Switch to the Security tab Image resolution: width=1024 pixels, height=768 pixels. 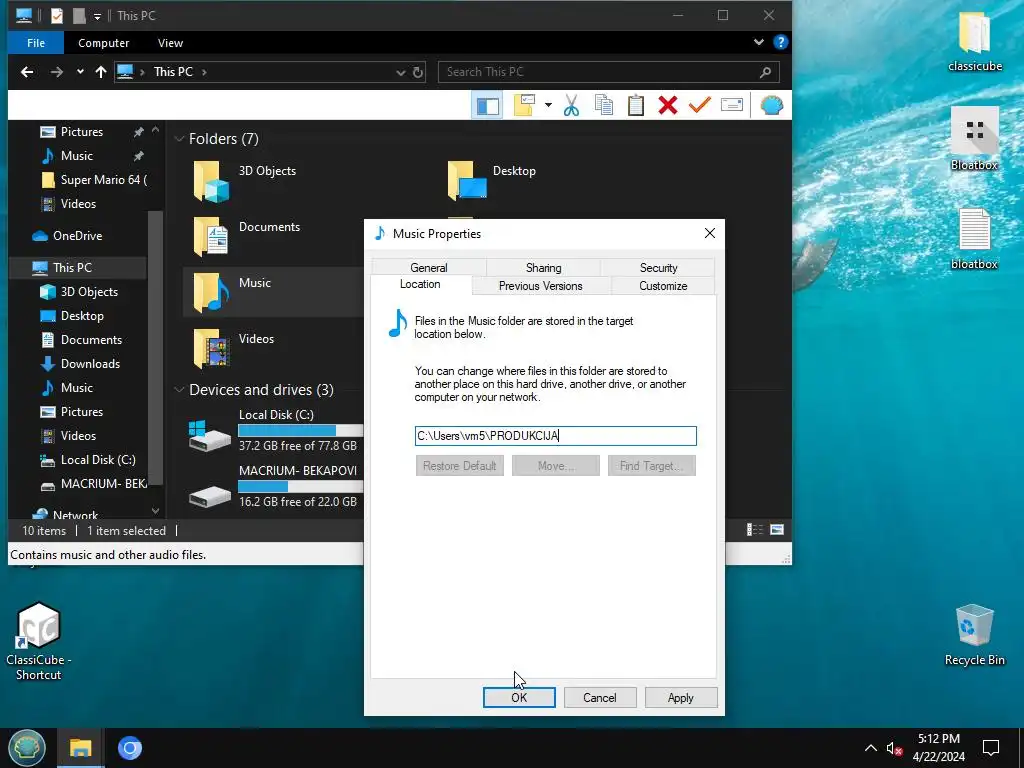(658, 268)
